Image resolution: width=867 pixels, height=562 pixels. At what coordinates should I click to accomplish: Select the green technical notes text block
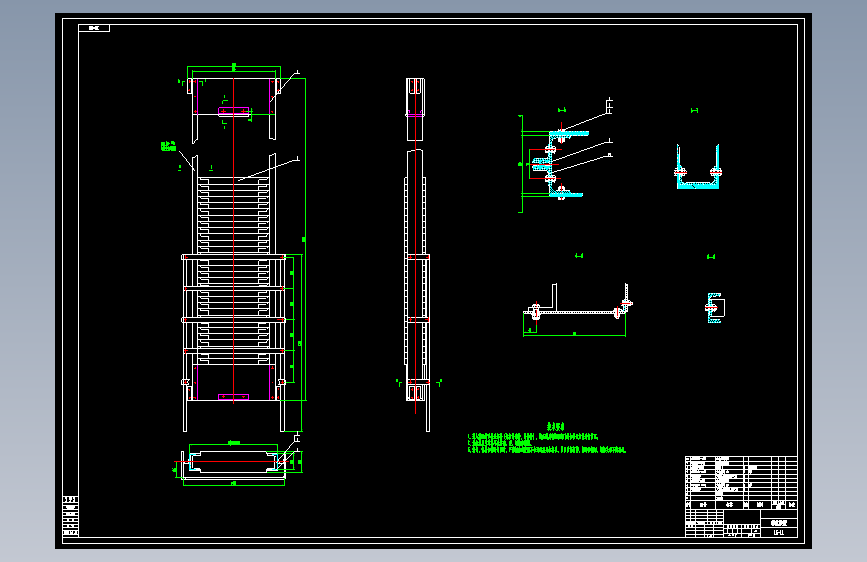(546, 444)
